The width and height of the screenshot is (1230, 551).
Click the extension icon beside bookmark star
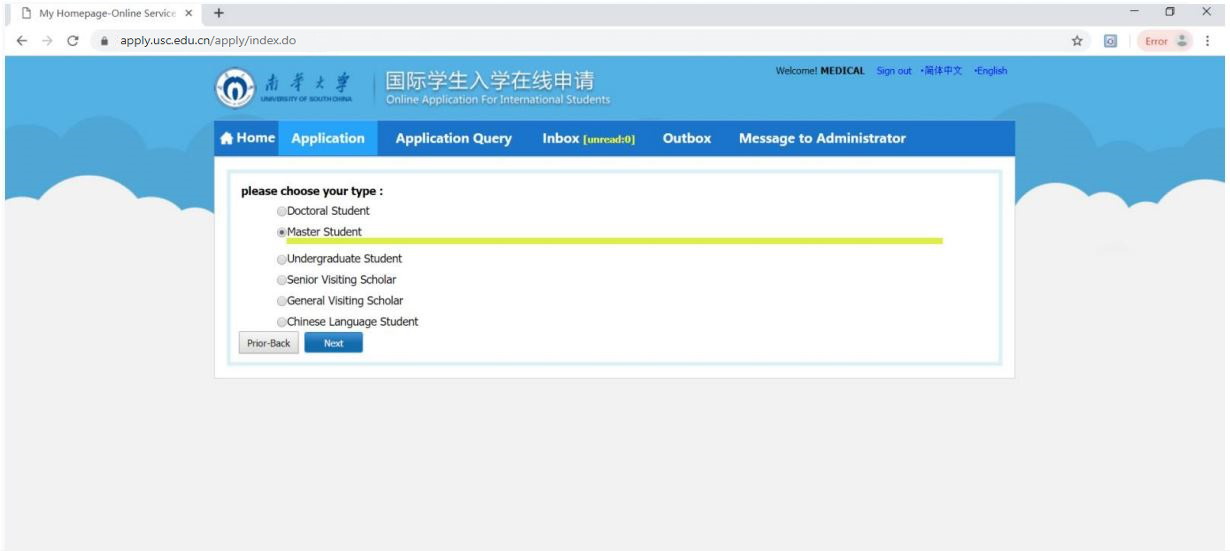(x=1110, y=41)
